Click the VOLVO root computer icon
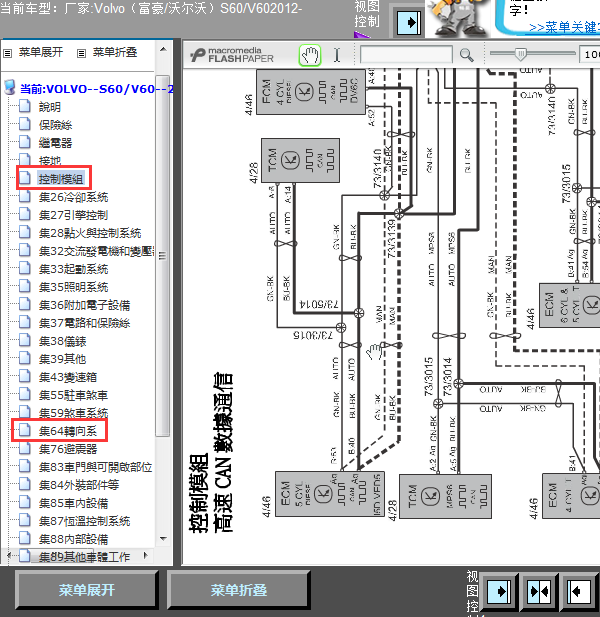600x617 pixels. click(9, 88)
